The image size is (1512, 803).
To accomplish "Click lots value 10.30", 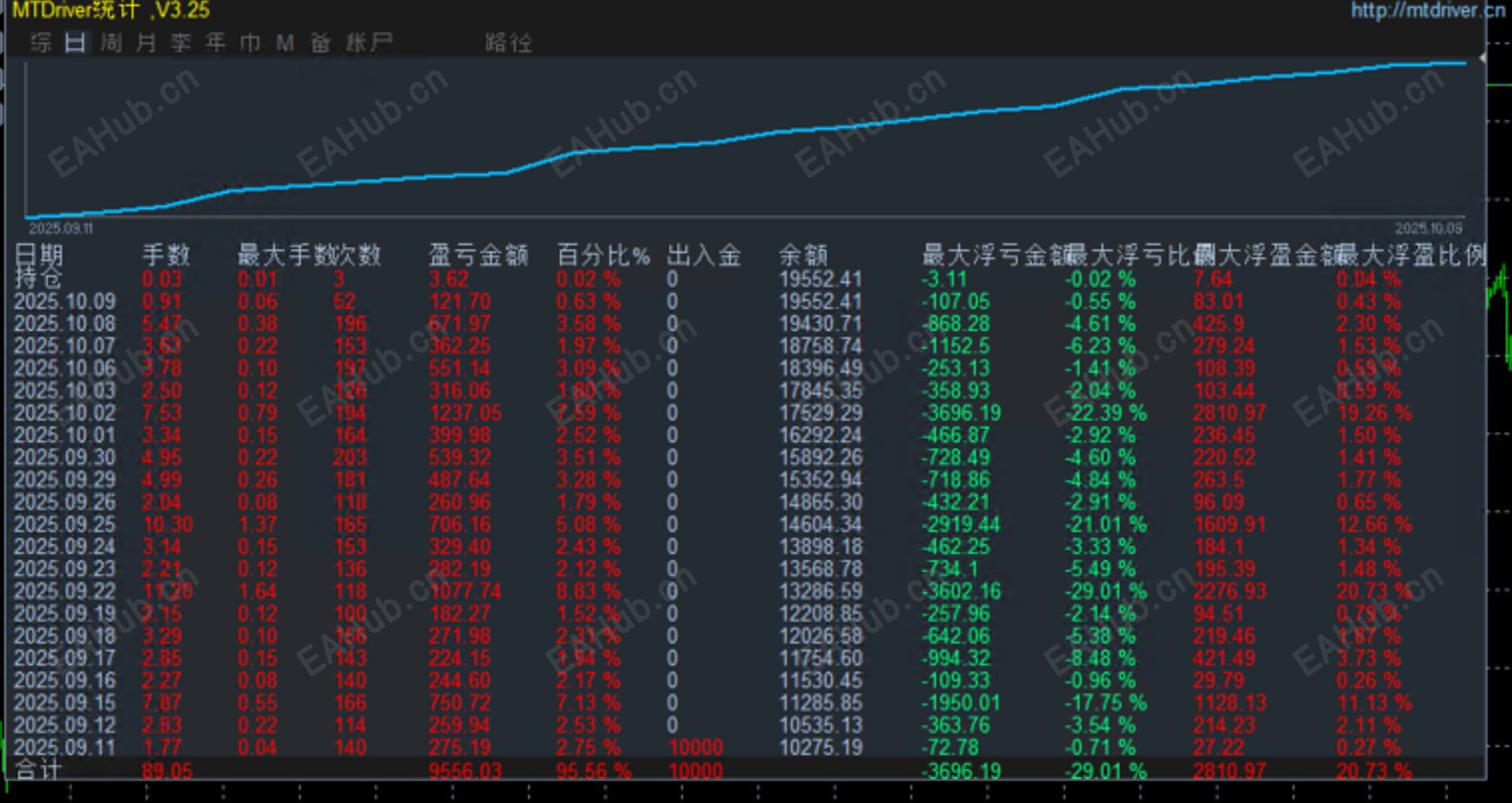I will pos(168,524).
